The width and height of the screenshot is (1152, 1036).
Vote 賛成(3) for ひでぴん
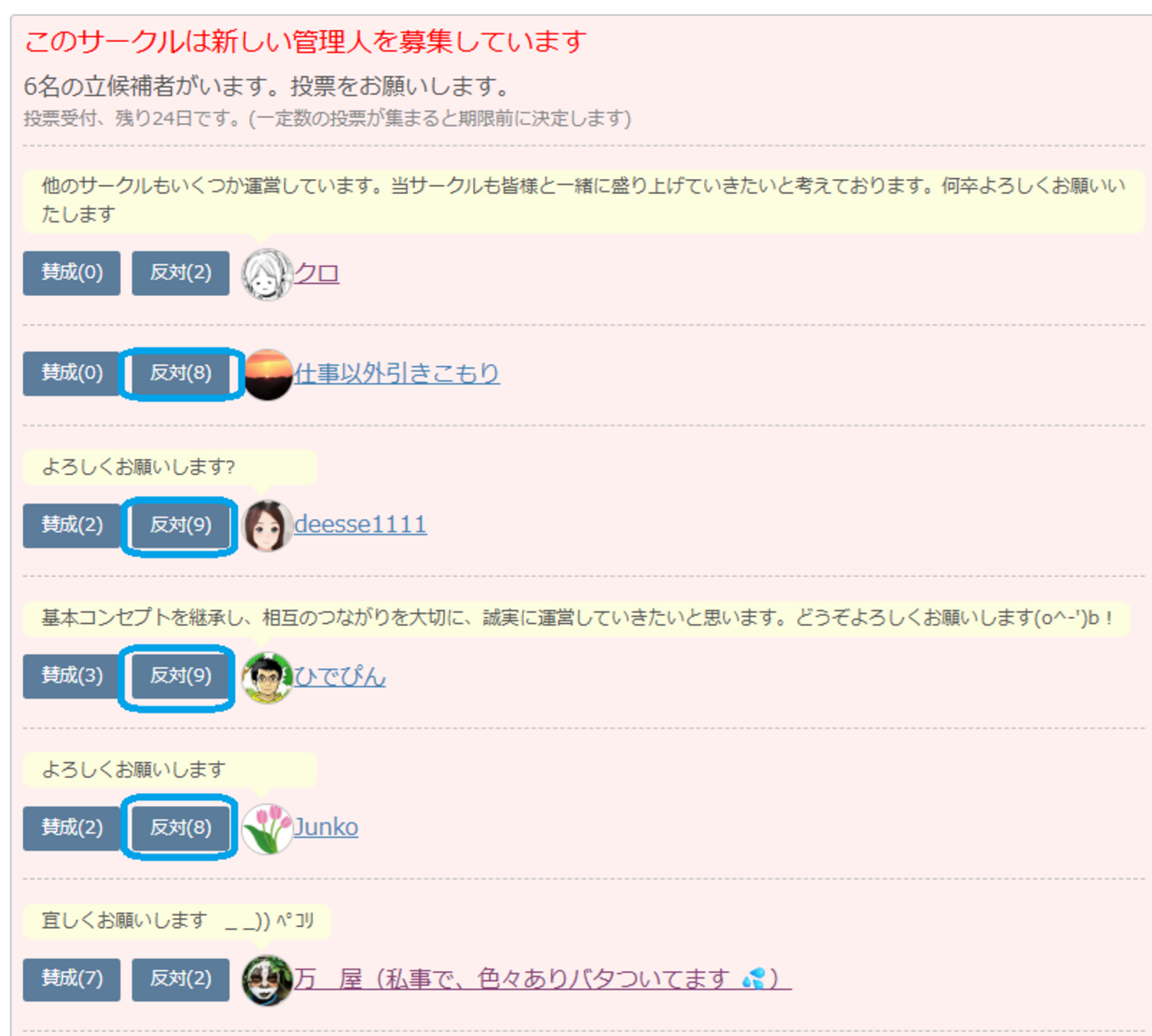pos(72,675)
